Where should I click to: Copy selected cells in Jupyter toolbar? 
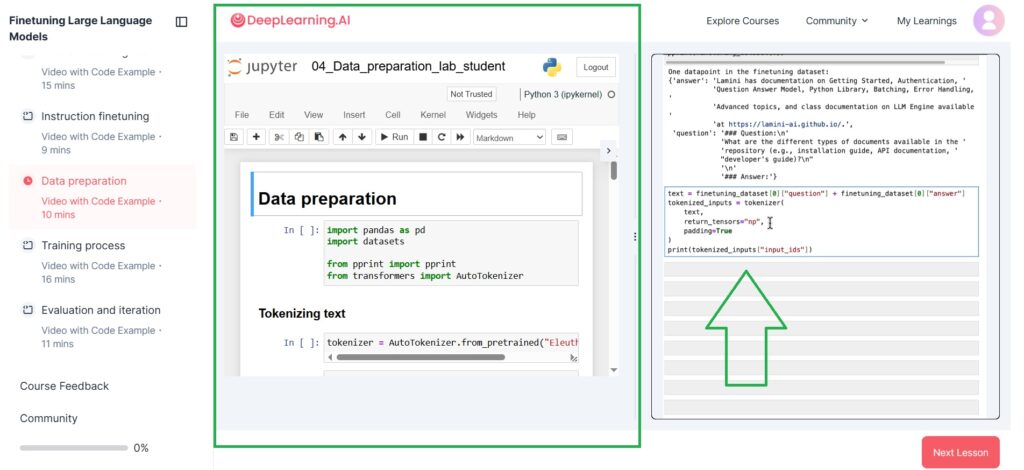[x=299, y=137]
